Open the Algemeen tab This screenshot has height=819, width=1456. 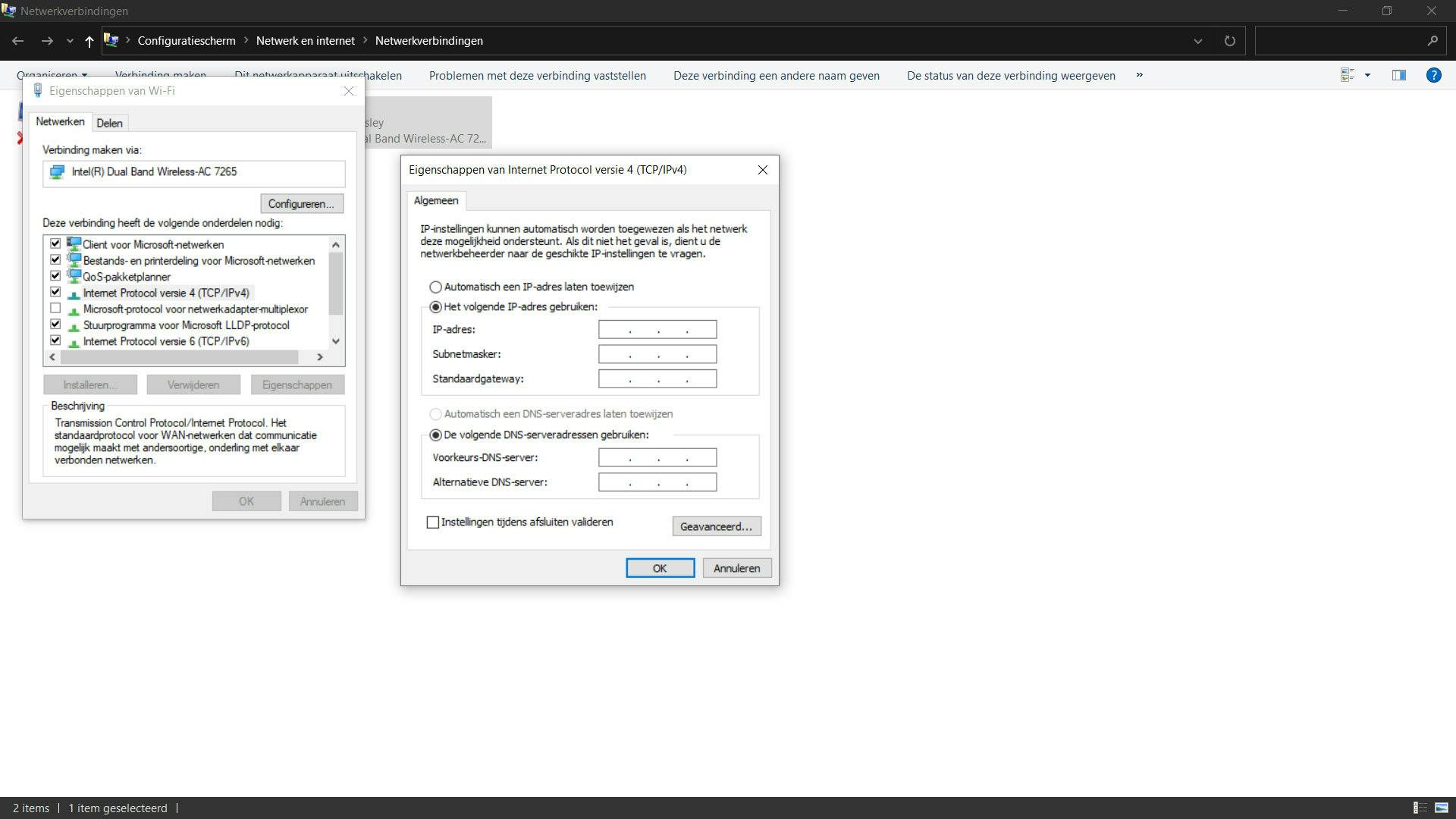pos(436,201)
